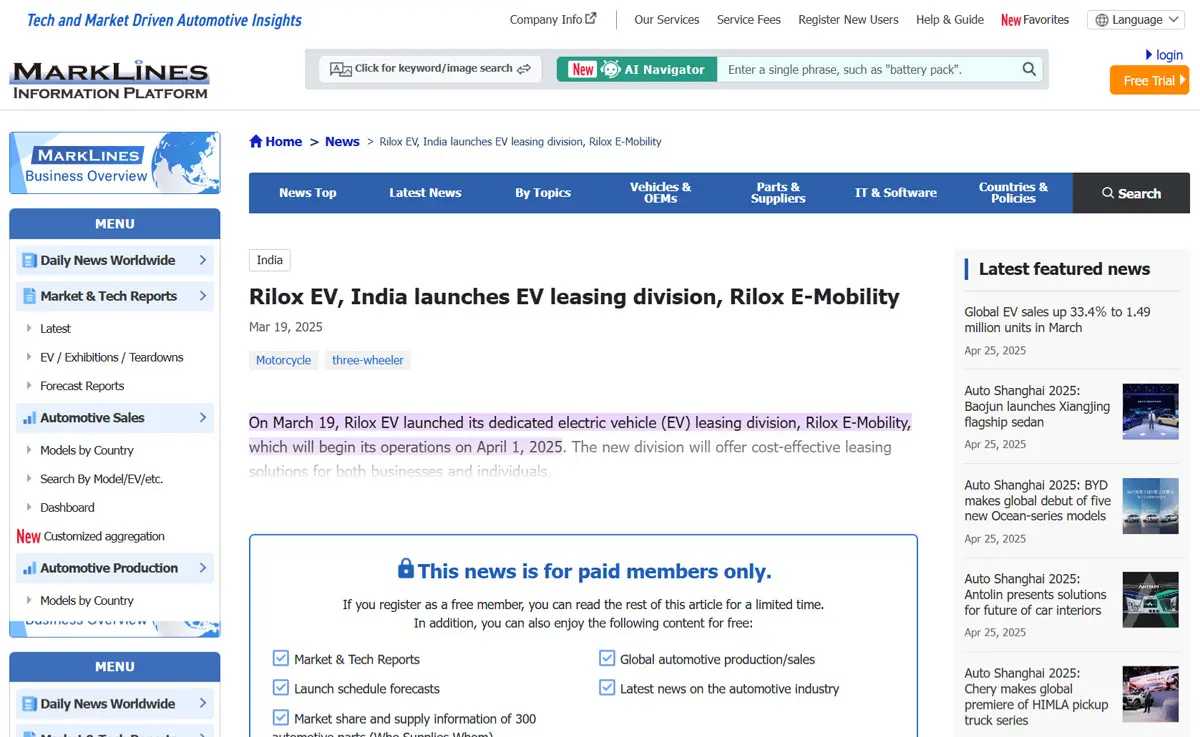The image size is (1200, 737).
Task: Click the Home house icon in breadcrumb
Action: 256,141
